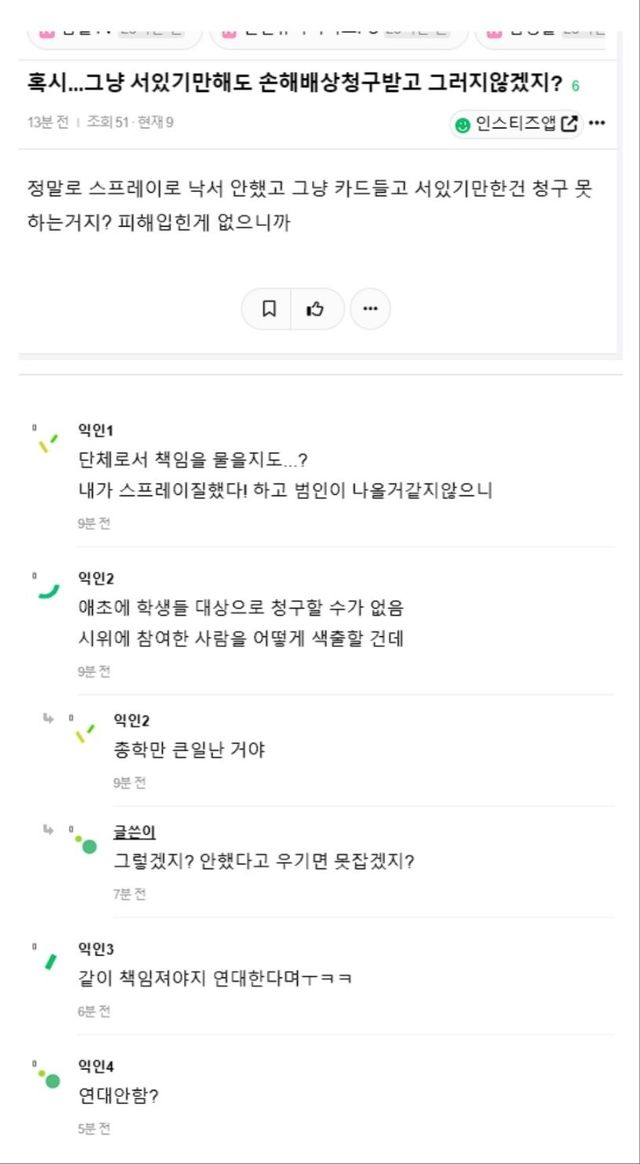Click the 익인3 commenter name
640x1164 pixels.
click(x=96, y=948)
